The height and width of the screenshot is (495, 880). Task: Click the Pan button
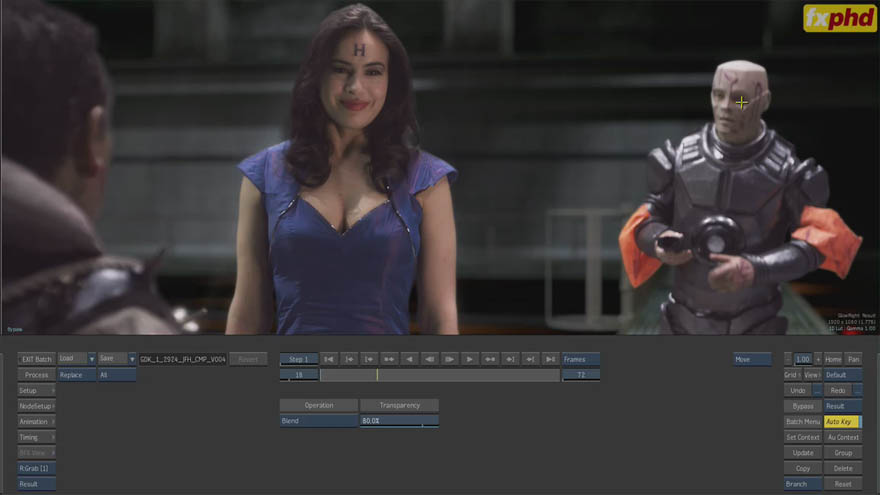[x=853, y=359]
